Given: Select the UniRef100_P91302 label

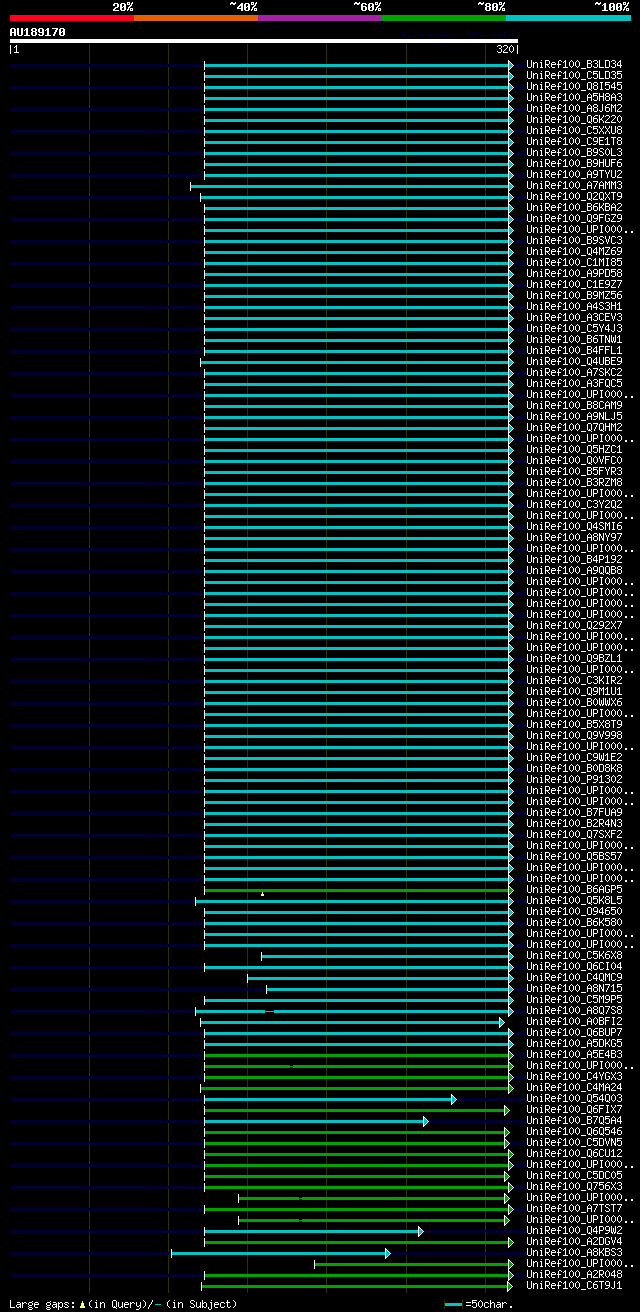Looking at the screenshot, I should coord(574,780).
